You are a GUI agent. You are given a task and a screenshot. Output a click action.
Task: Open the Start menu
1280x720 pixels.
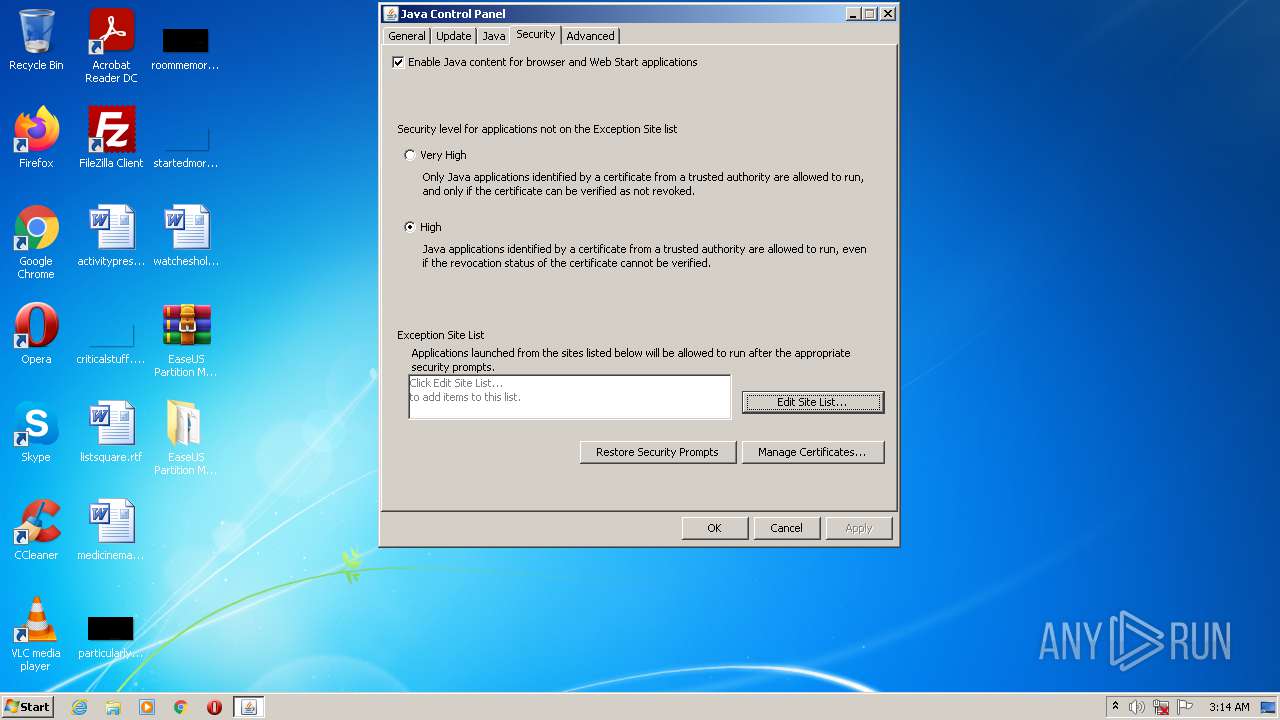pos(27,707)
